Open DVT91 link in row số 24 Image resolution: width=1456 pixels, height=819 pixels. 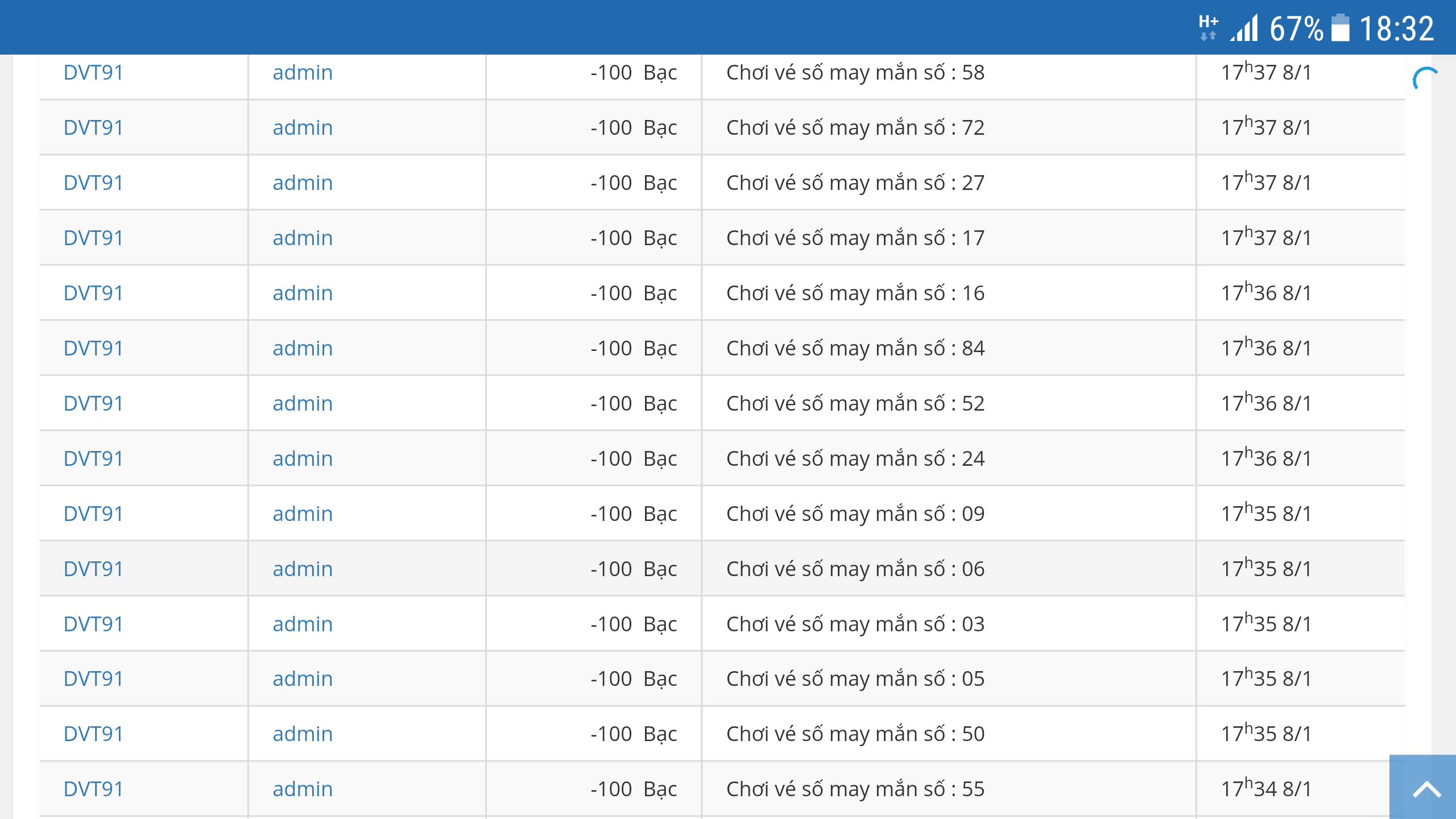click(x=93, y=459)
